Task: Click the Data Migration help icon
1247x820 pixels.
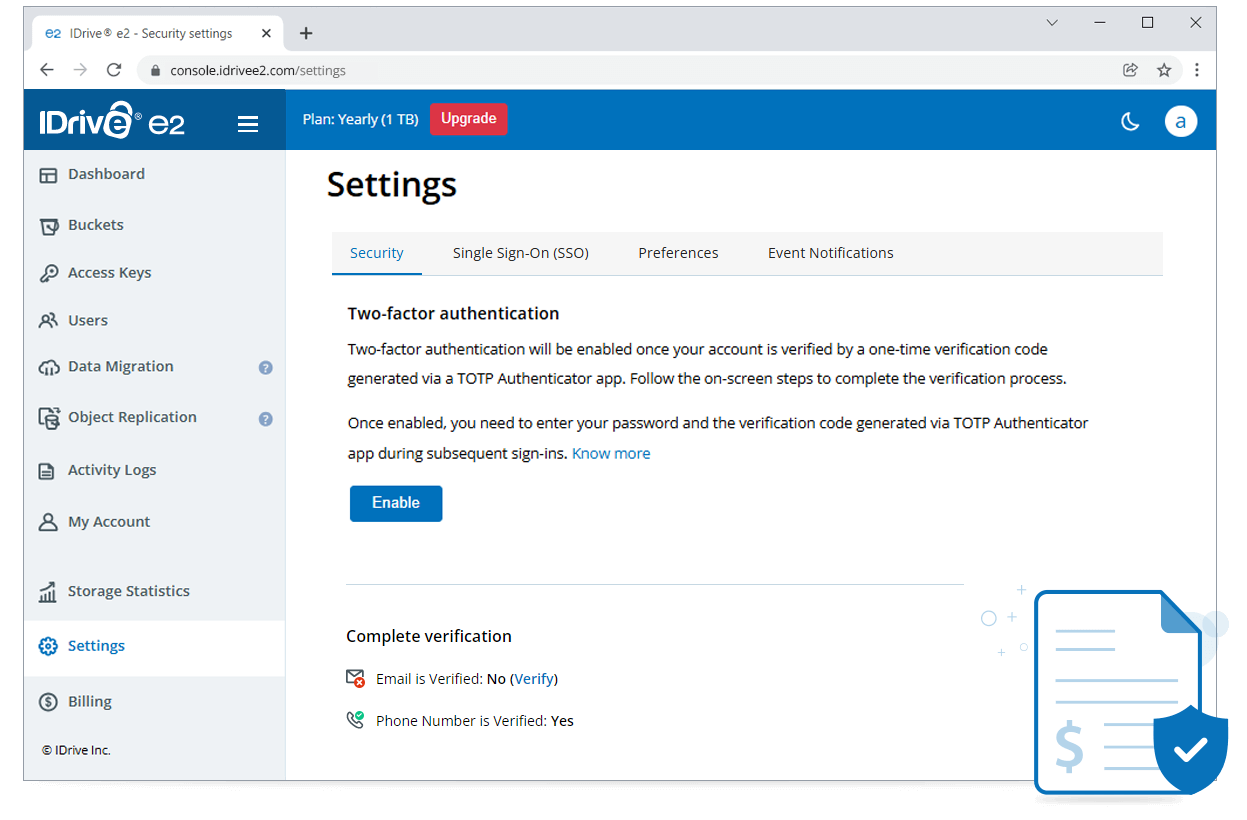Action: tap(265, 368)
